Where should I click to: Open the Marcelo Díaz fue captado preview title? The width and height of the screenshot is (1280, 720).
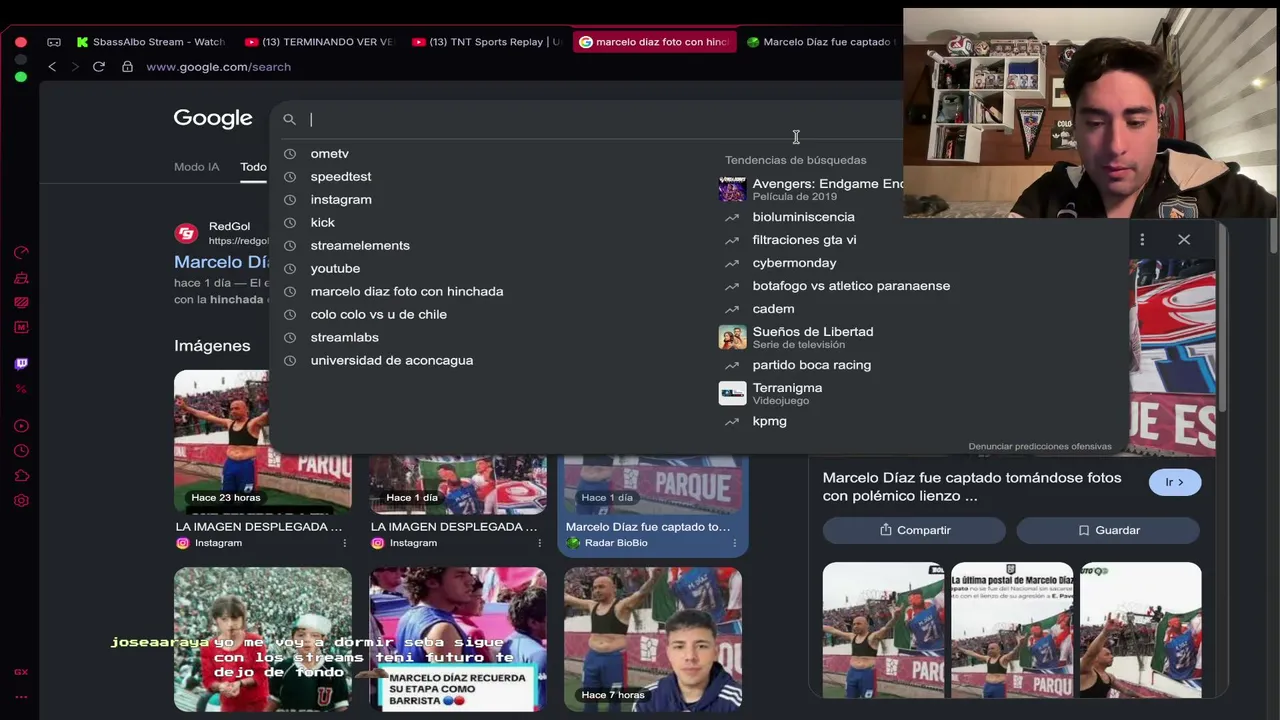(972, 487)
